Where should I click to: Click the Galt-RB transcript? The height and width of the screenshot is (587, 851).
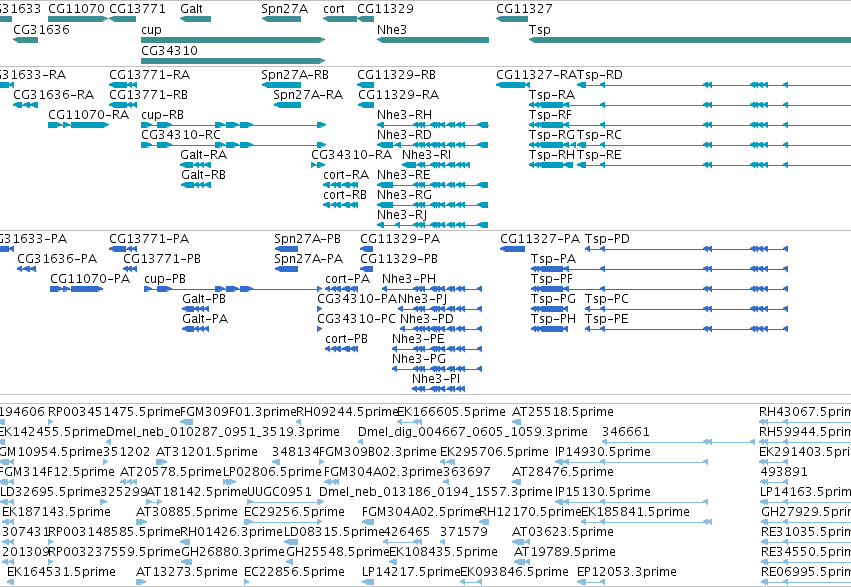195,185
